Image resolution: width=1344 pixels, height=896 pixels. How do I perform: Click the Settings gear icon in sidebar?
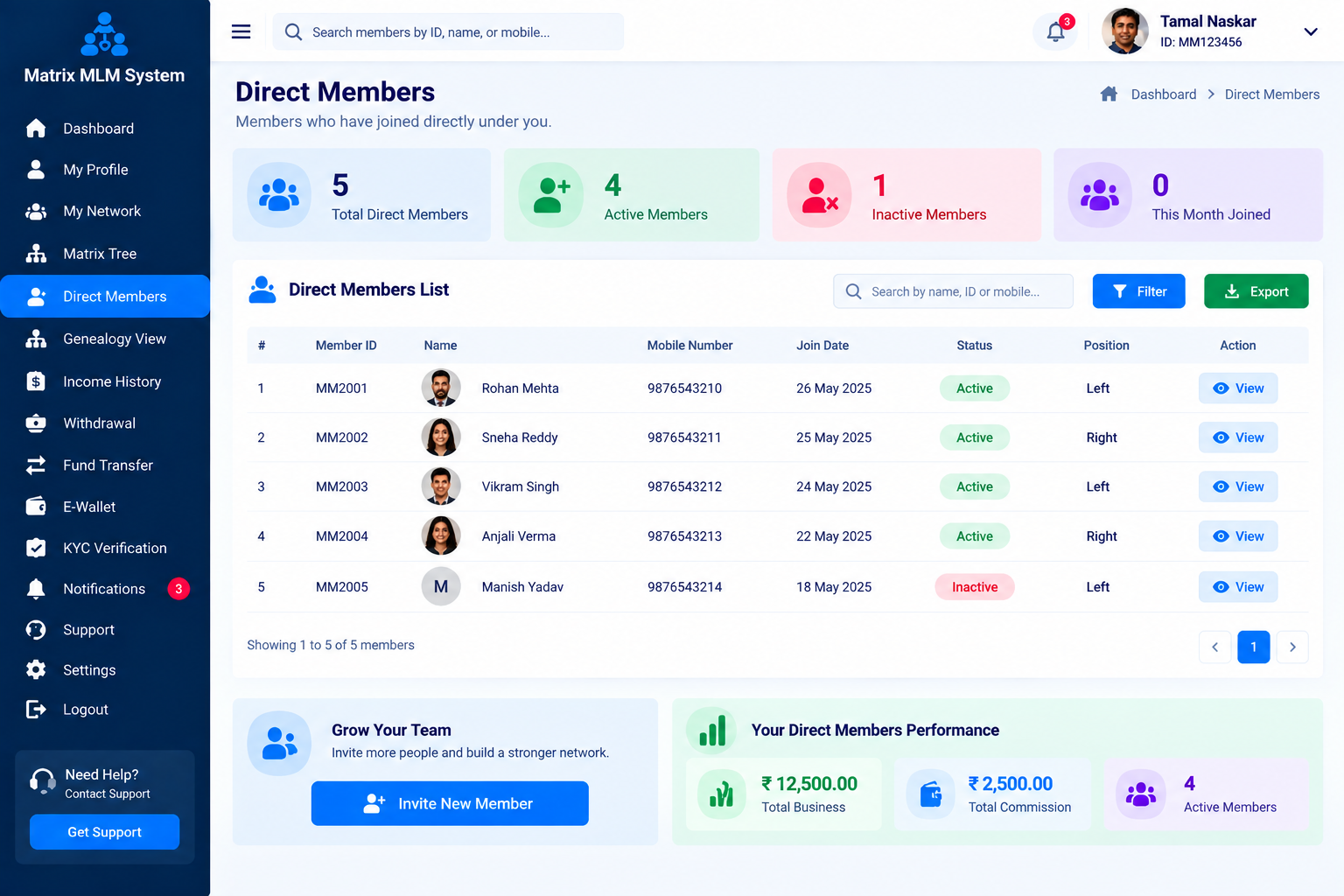(36, 670)
